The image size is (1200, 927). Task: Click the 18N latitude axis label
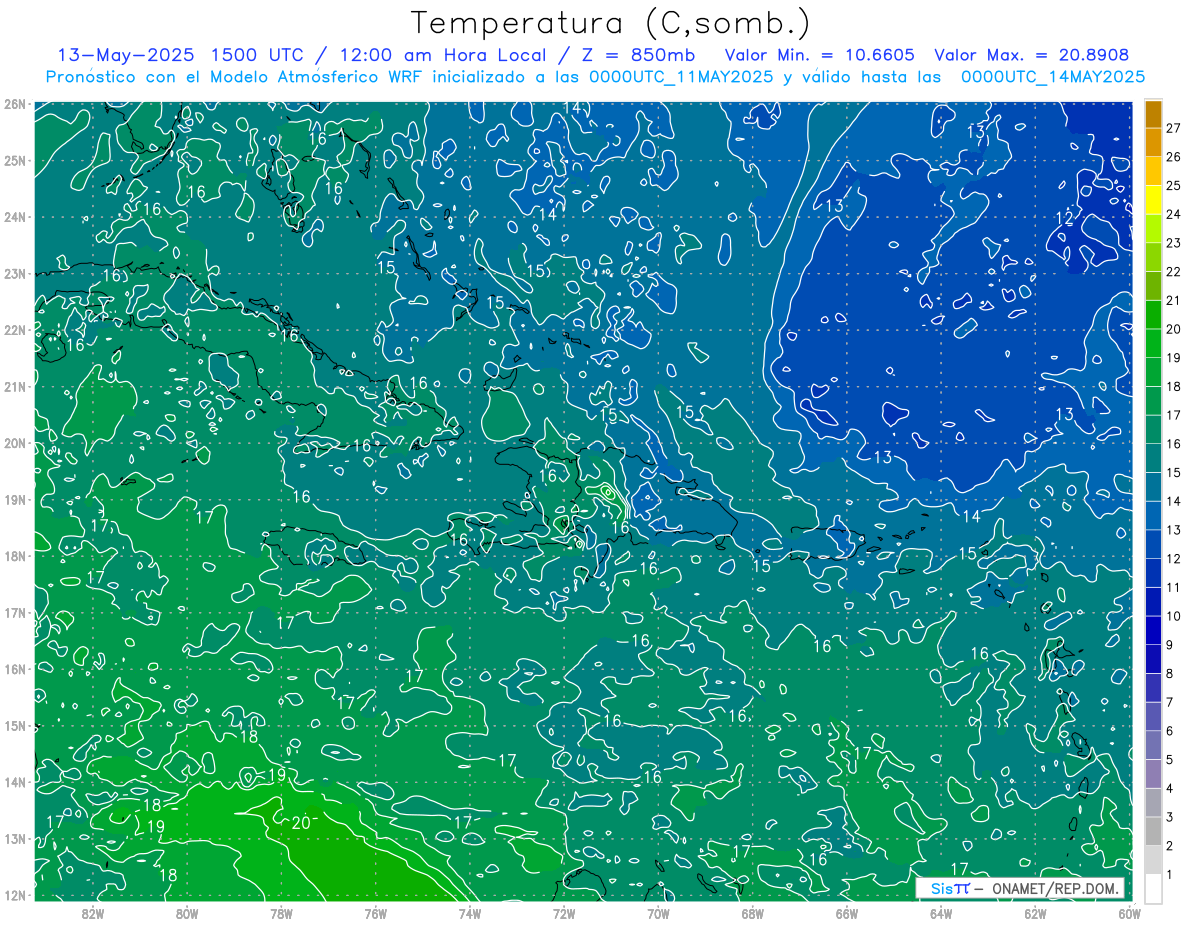[x=14, y=556]
